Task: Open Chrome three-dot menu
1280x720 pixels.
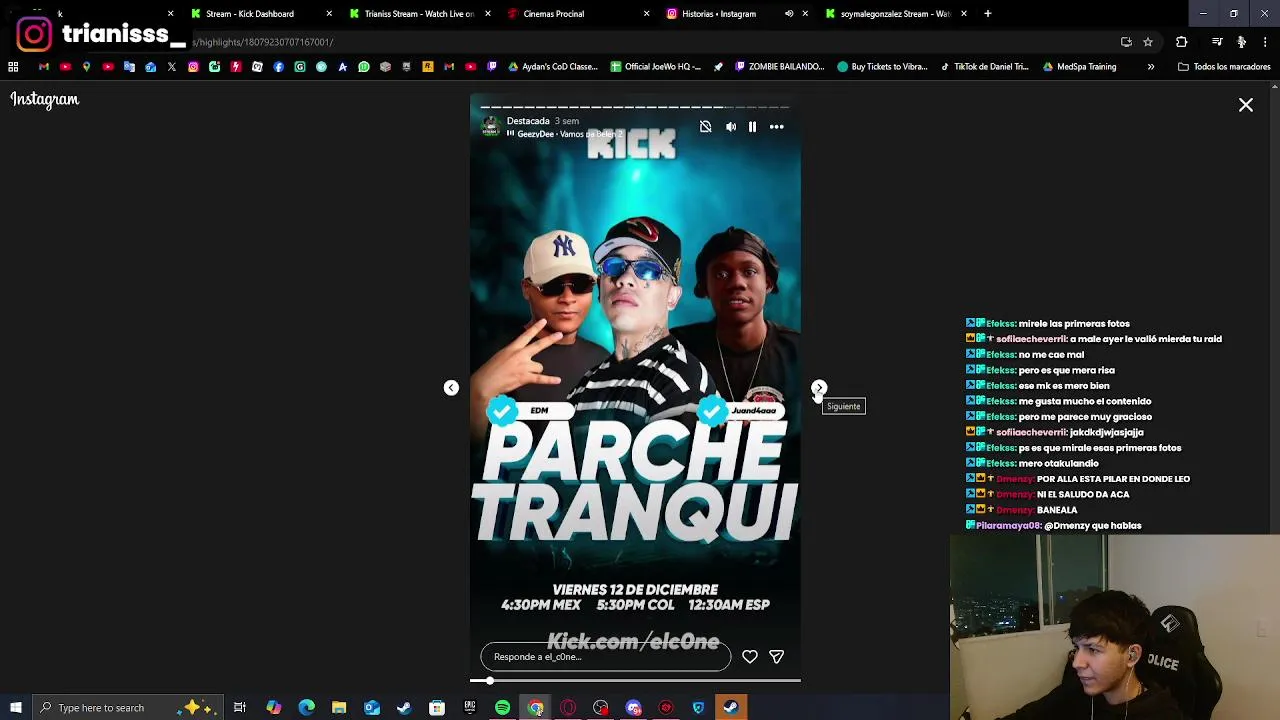Action: point(1265,42)
